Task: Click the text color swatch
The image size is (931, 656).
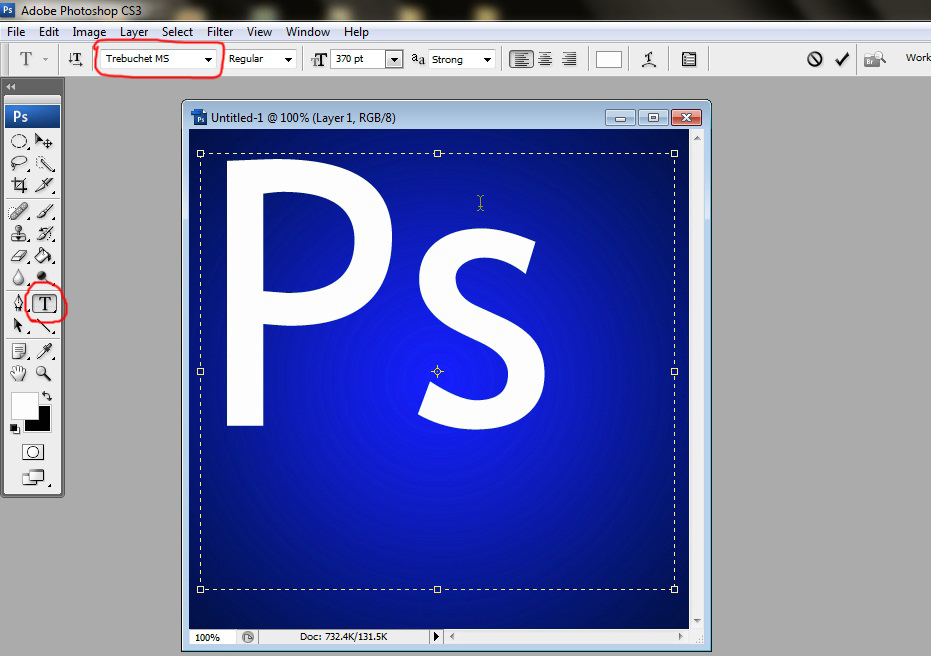Action: (608, 58)
